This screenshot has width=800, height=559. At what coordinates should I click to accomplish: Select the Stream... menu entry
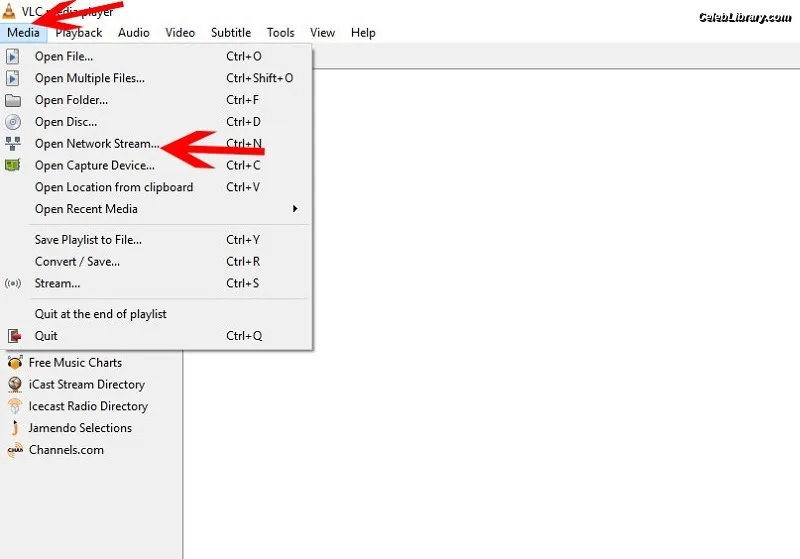[x=156, y=283]
